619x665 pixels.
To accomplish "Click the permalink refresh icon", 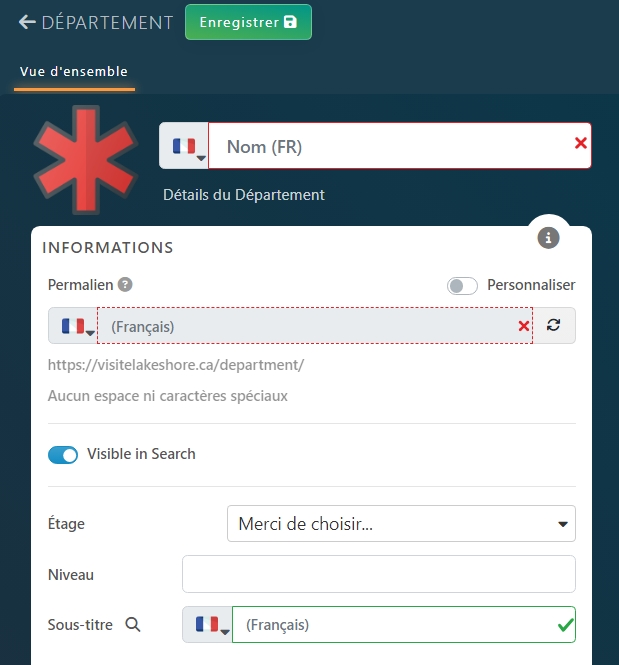I will coord(554,326).
